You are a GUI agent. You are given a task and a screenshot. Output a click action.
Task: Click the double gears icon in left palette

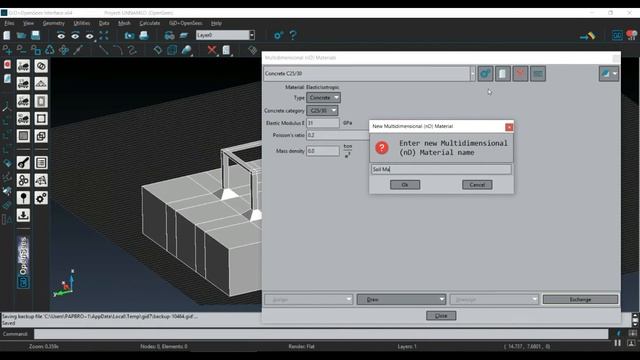coord(41,198)
